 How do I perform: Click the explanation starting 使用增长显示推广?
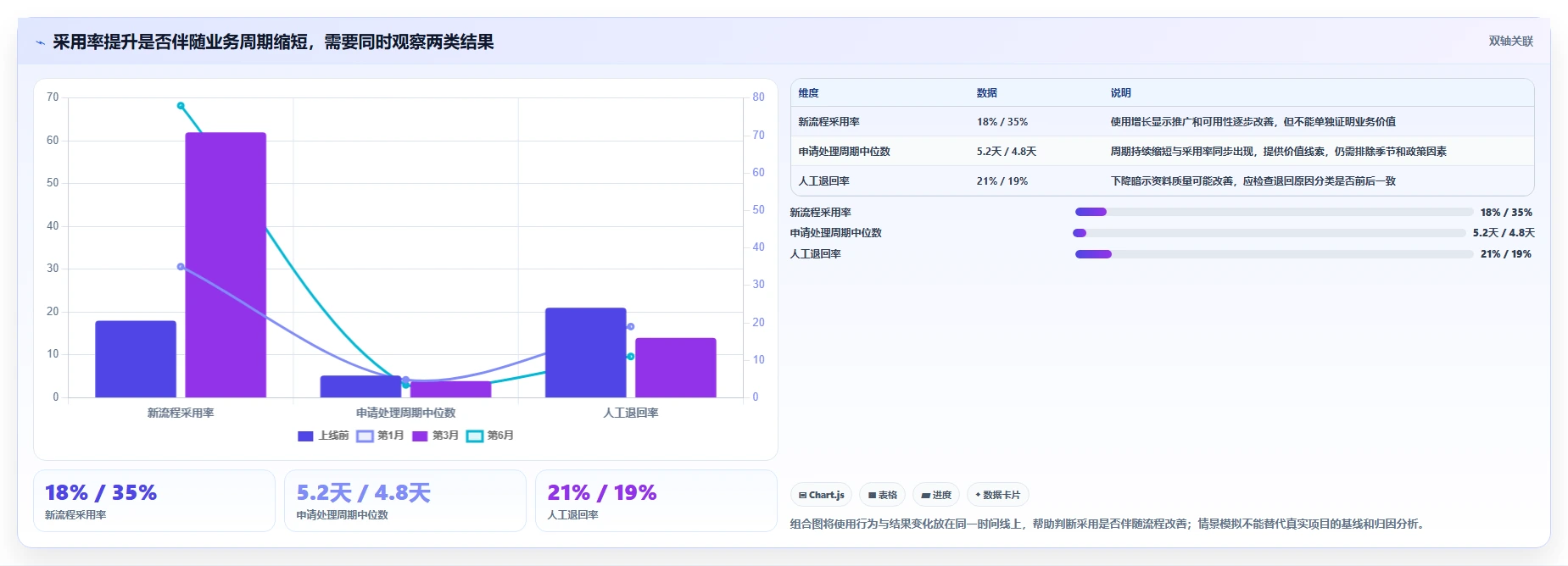click(1253, 122)
